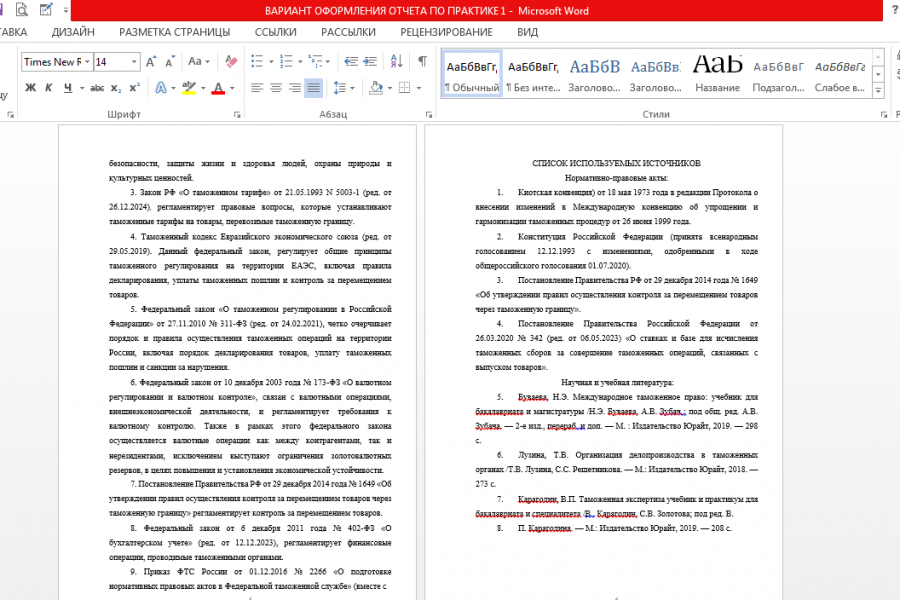
Task: Align text to the right
Action: (294, 88)
